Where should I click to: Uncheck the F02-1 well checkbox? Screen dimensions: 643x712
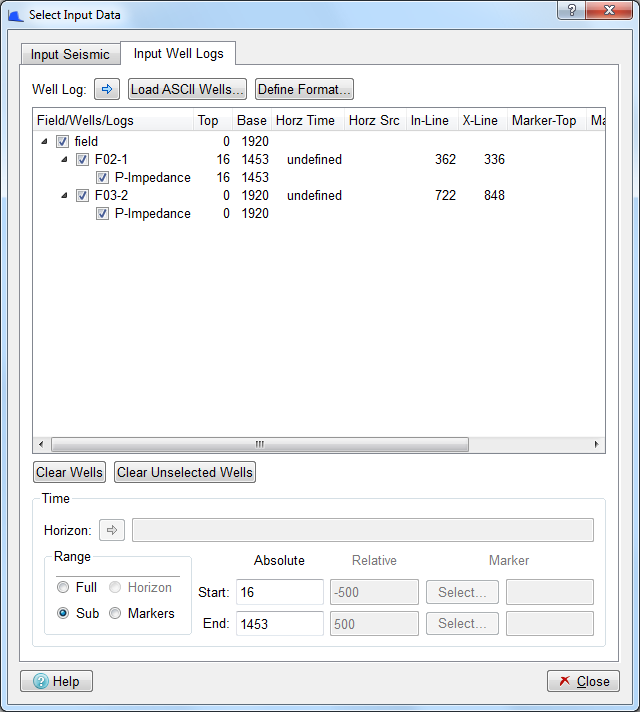(x=82, y=160)
